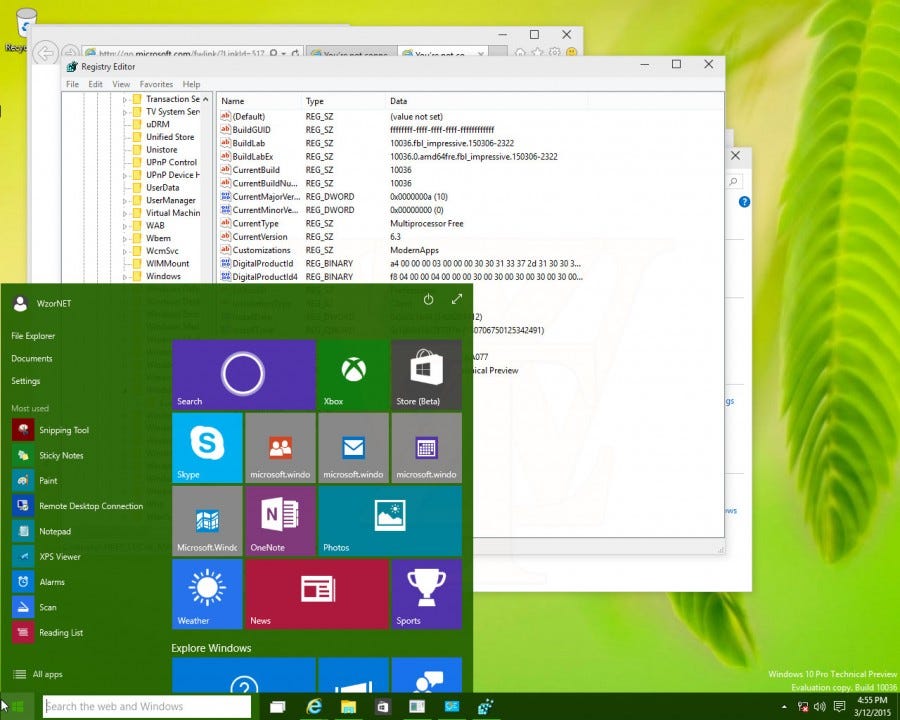
Task: Click the power icon in the Start menu
Action: click(x=428, y=298)
